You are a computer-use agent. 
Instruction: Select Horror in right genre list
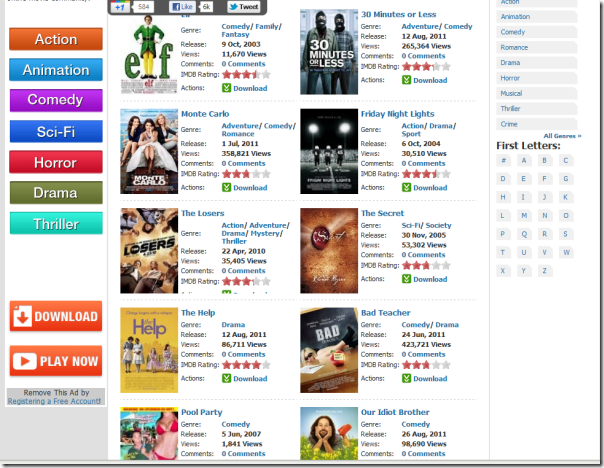pyautogui.click(x=537, y=78)
